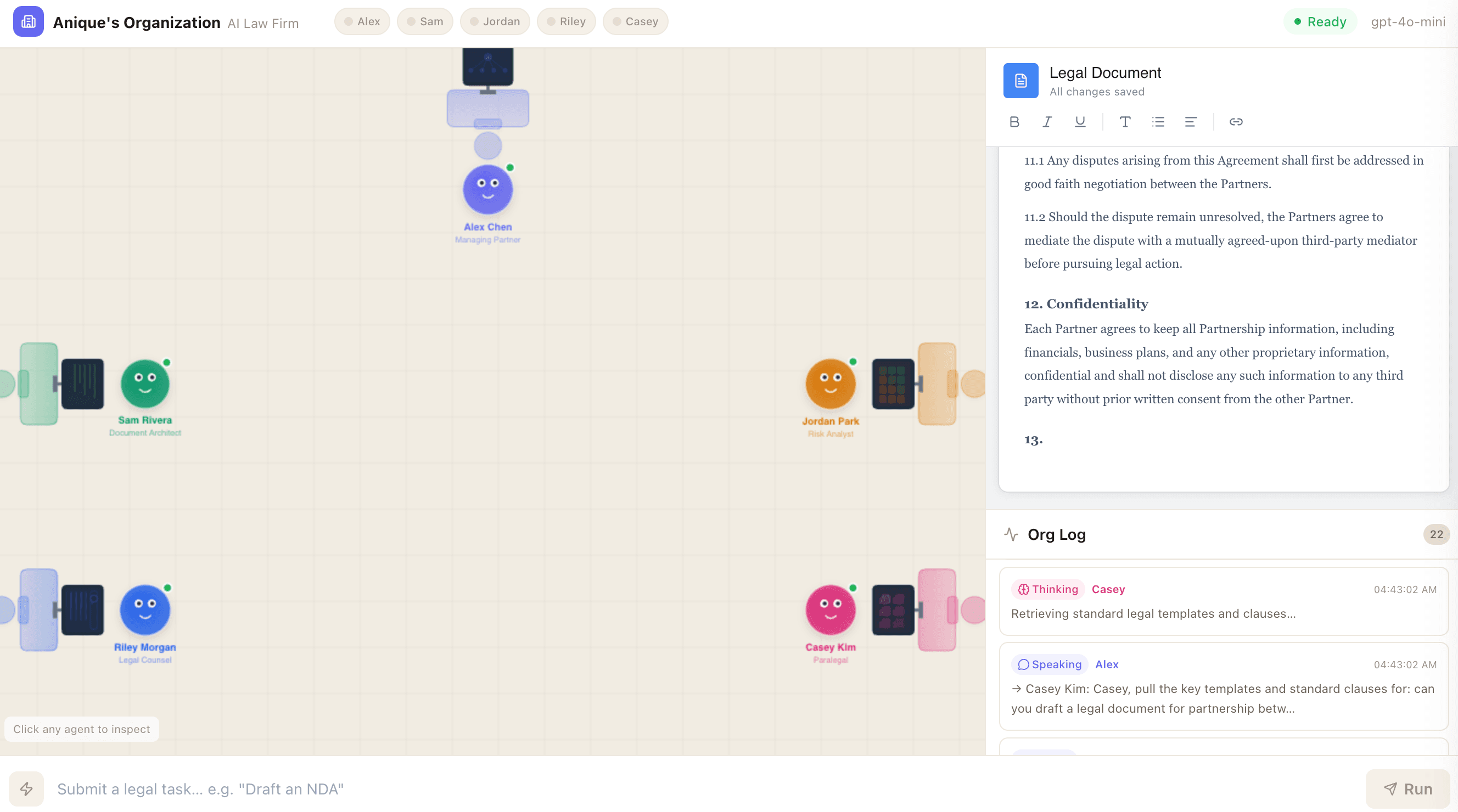Click the lightning bolt quick-task icon
This screenshot has width=1458, height=812.
click(26, 788)
